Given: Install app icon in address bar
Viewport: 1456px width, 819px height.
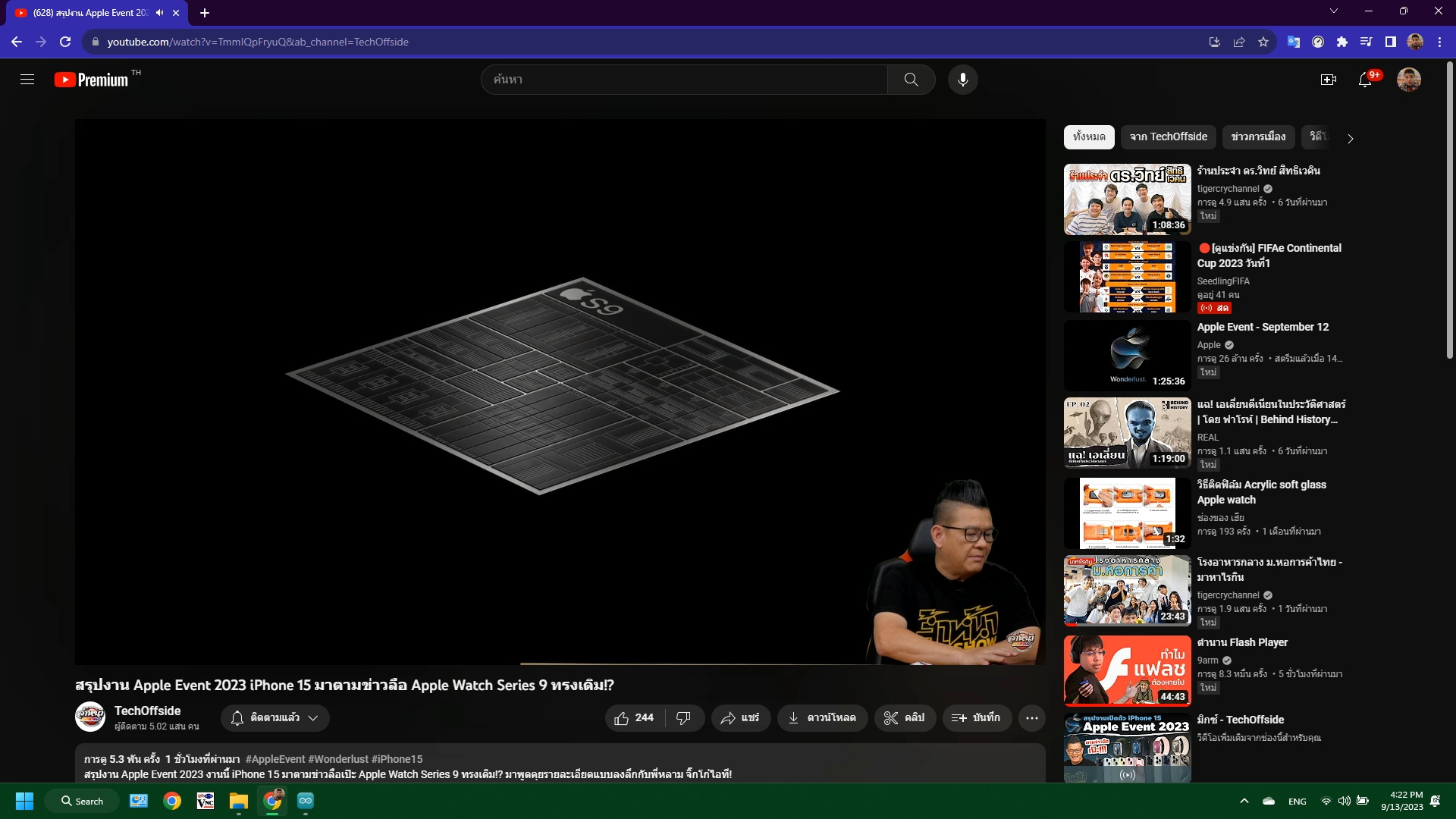Looking at the screenshot, I should coord(1214,42).
